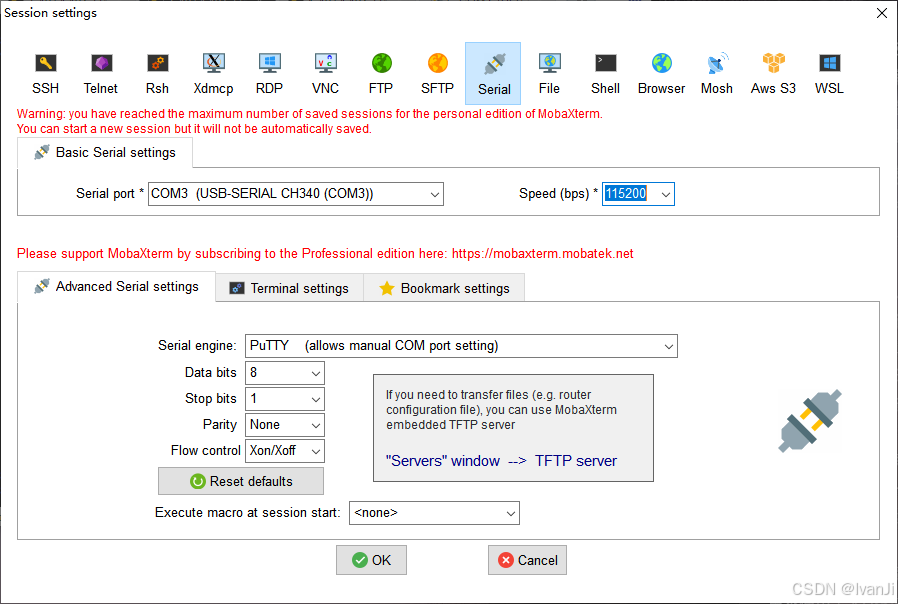Select the Xdmcp session type

pyautogui.click(x=213, y=74)
